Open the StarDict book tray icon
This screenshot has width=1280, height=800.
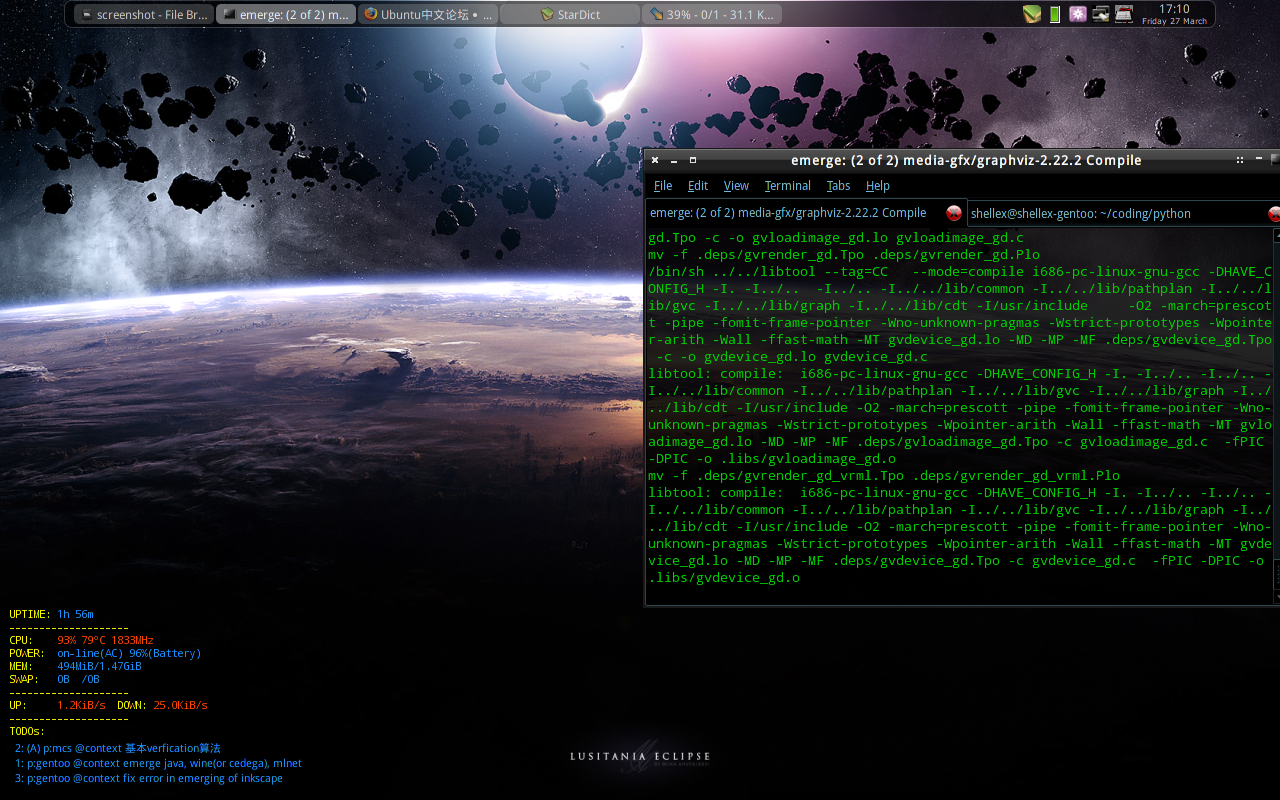click(x=1032, y=14)
